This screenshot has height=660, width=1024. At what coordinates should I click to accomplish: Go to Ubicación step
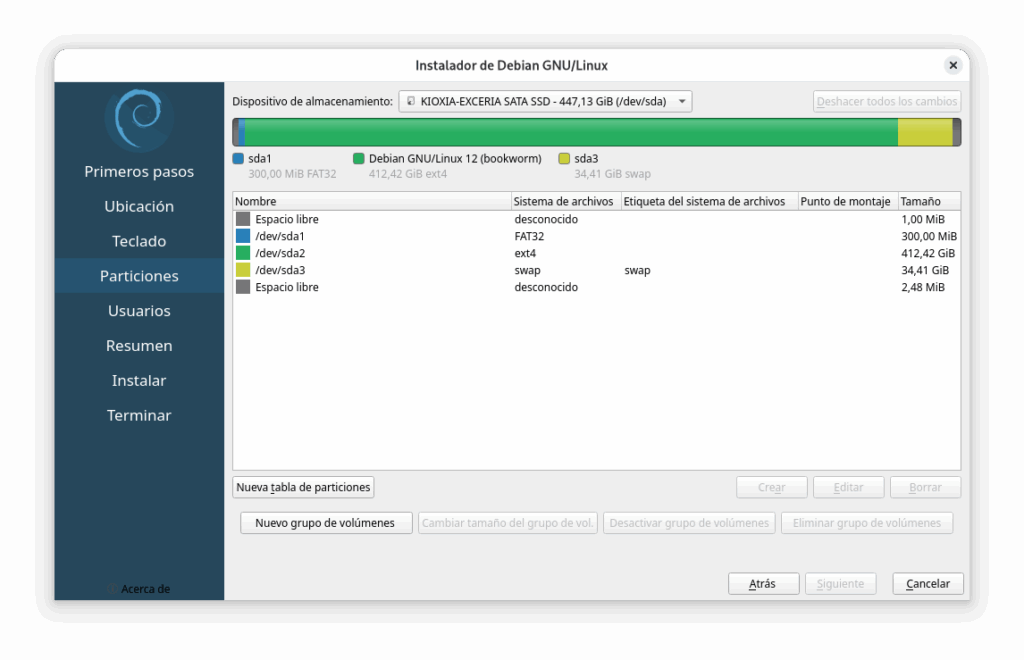tap(139, 206)
